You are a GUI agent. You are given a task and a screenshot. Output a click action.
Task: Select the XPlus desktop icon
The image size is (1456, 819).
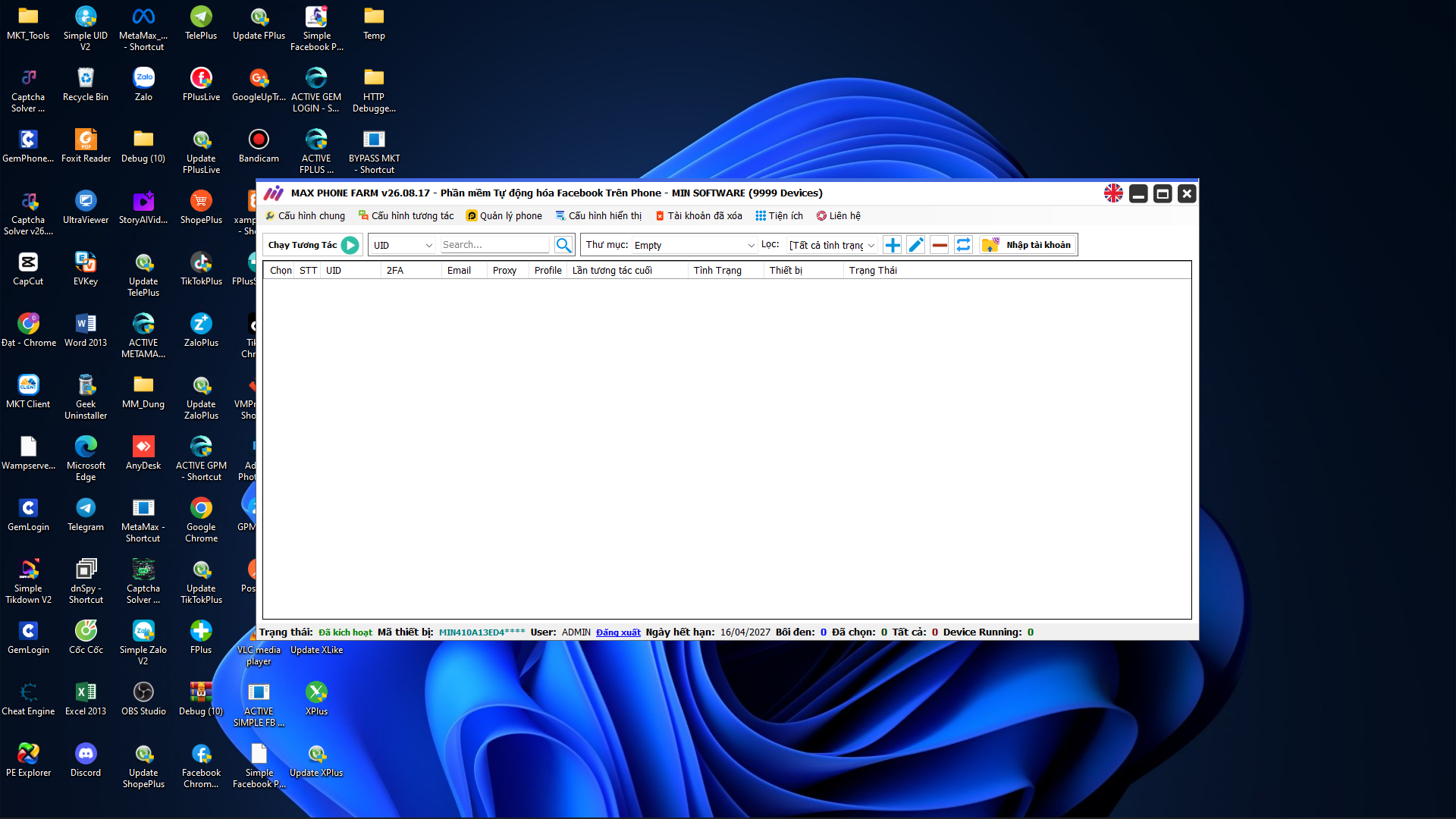click(316, 699)
